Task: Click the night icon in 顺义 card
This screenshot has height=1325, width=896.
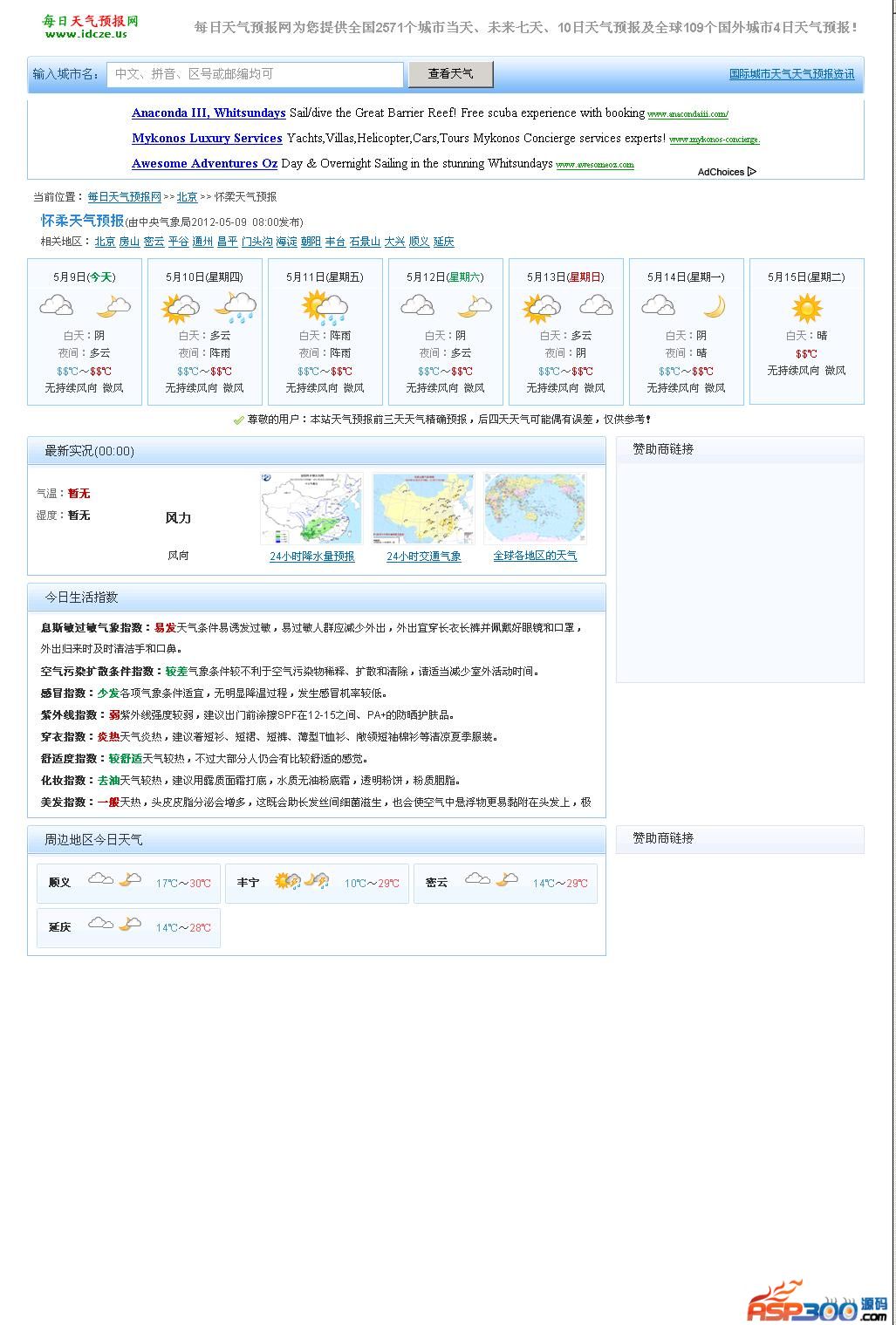Action: point(130,879)
